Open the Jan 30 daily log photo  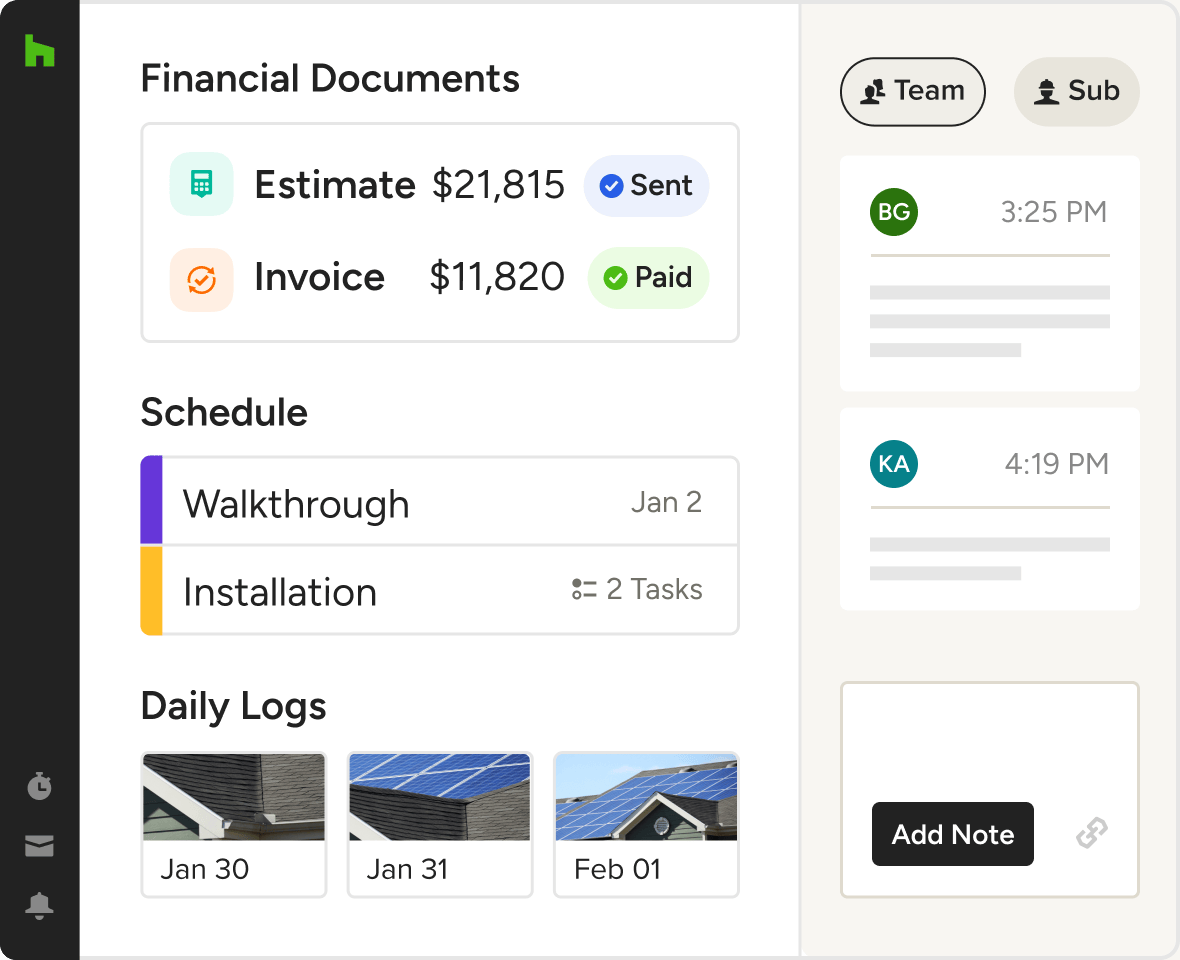click(234, 797)
